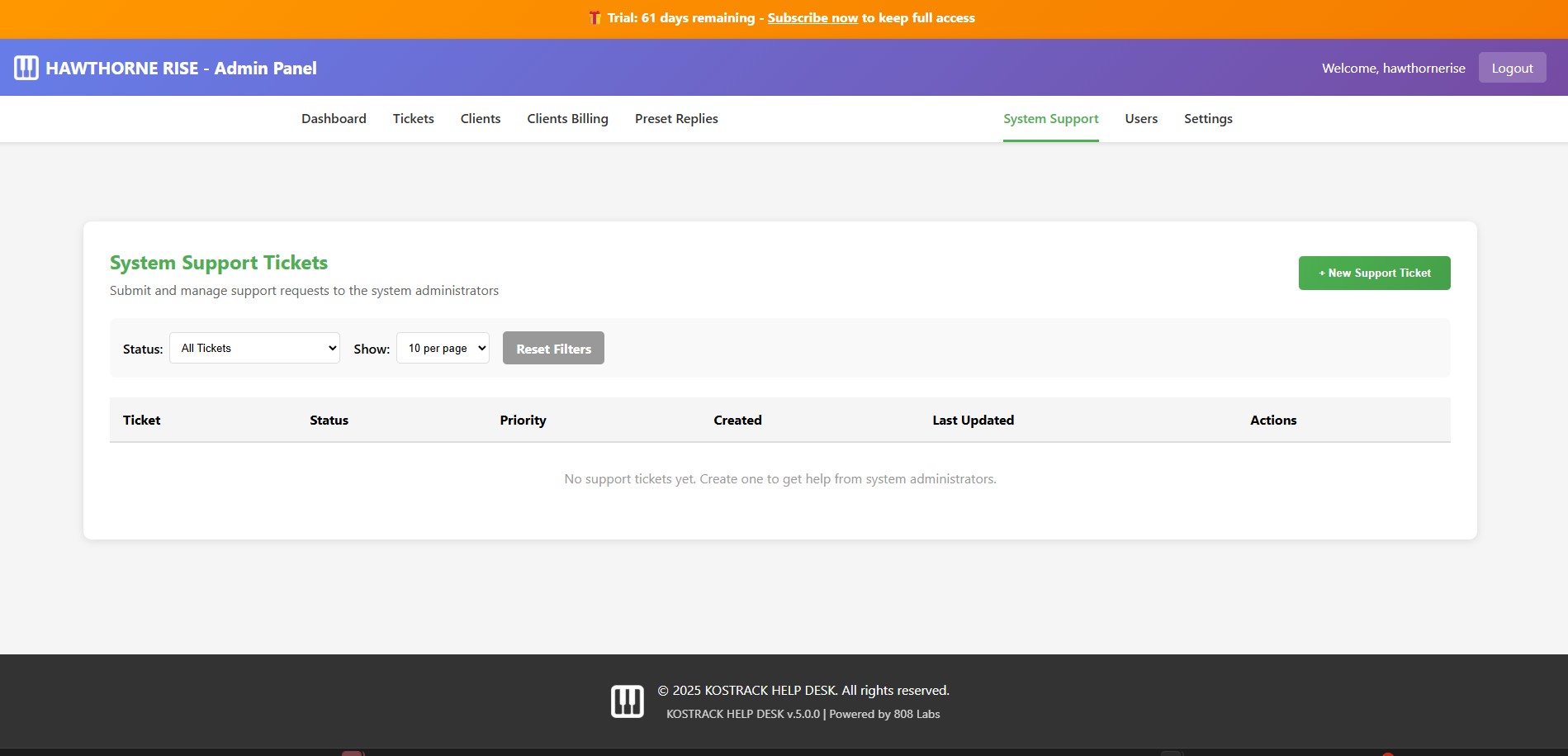The height and width of the screenshot is (756, 1568).
Task: Select the System Support tab
Action: click(x=1050, y=118)
